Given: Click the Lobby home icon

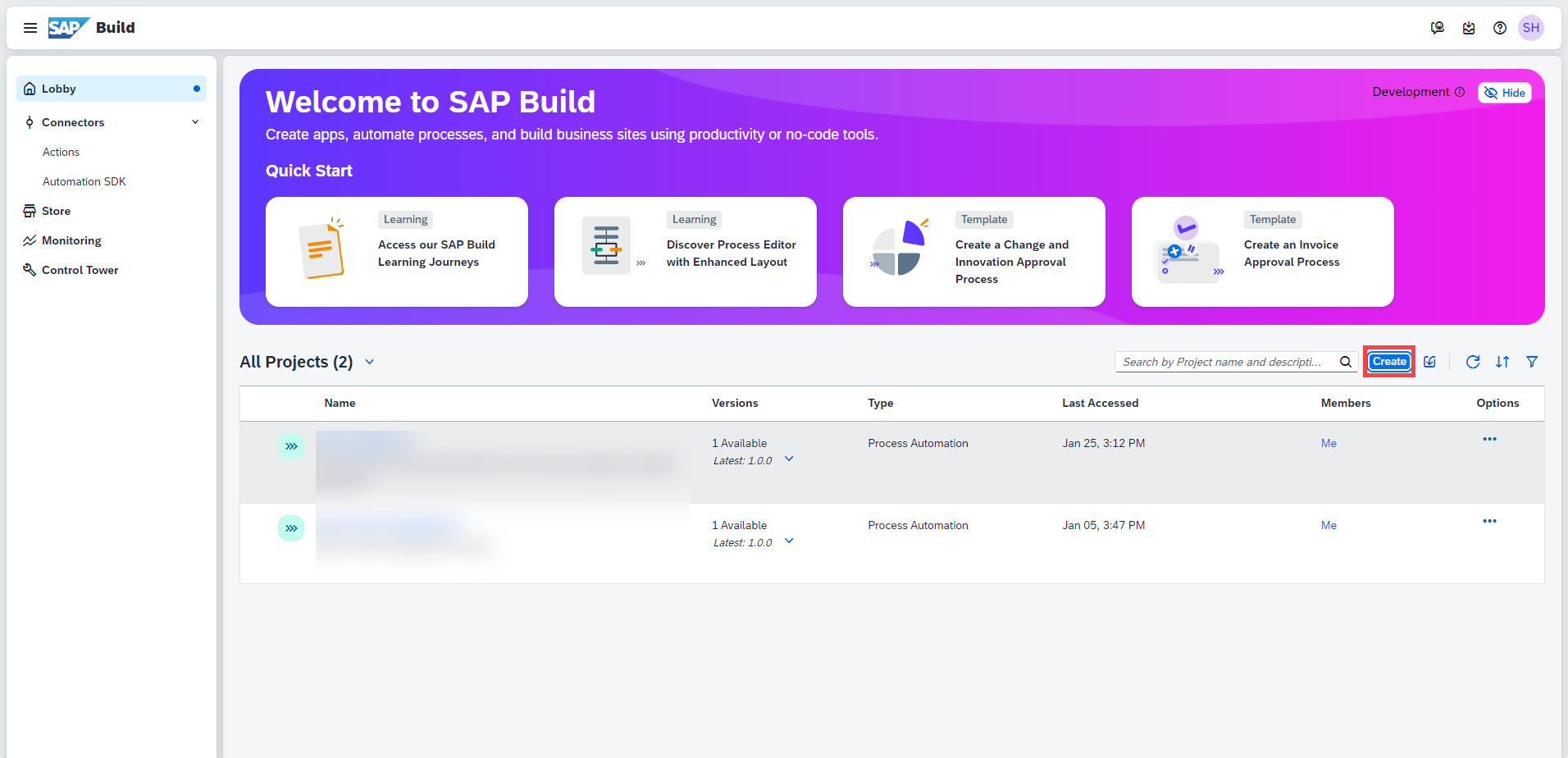Looking at the screenshot, I should (30, 89).
